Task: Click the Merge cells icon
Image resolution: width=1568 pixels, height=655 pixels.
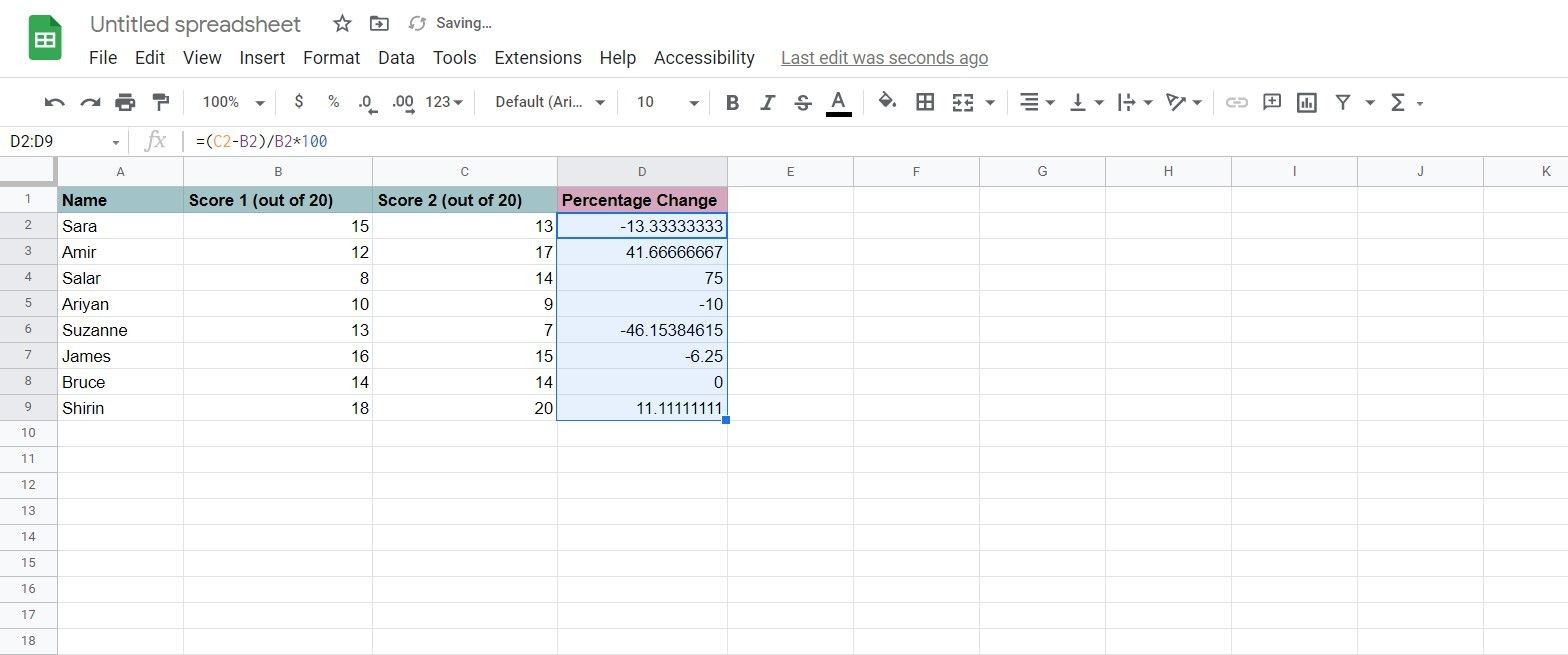Action: [963, 102]
